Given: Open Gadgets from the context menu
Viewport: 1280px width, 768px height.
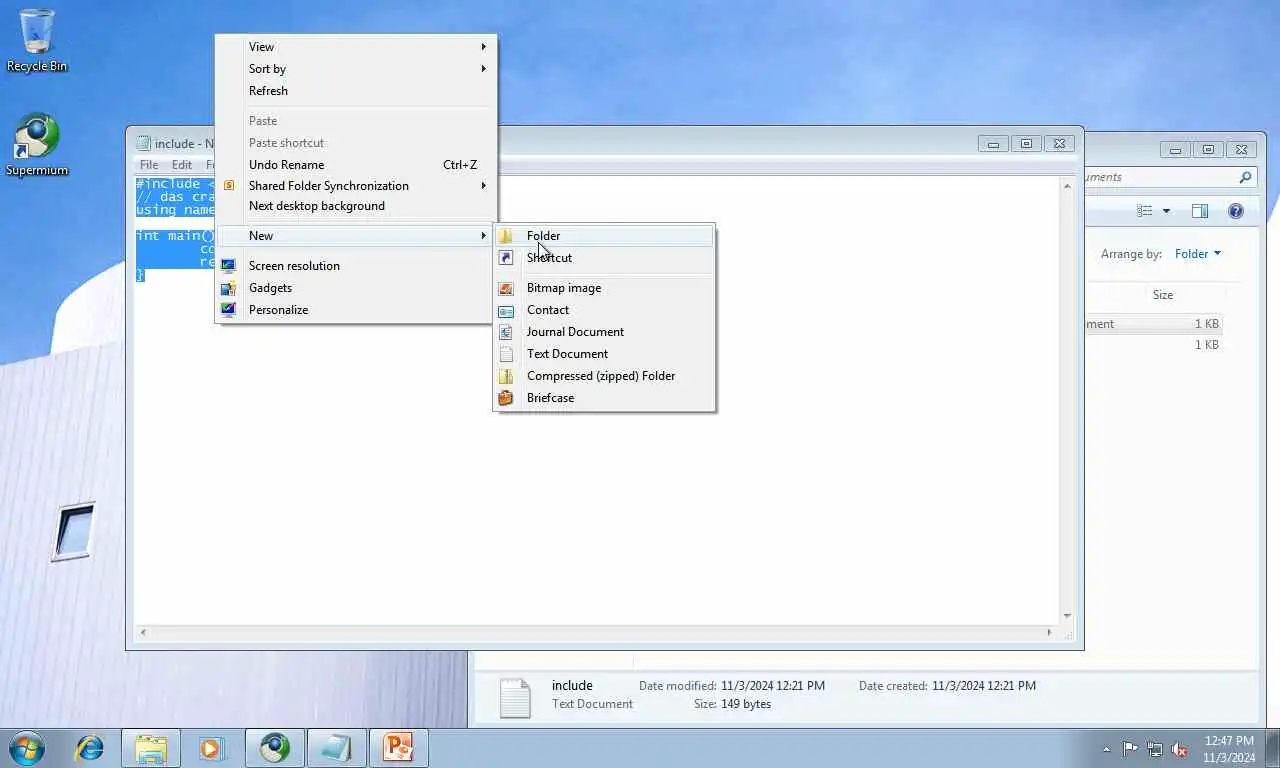Looking at the screenshot, I should (x=356, y=288).
